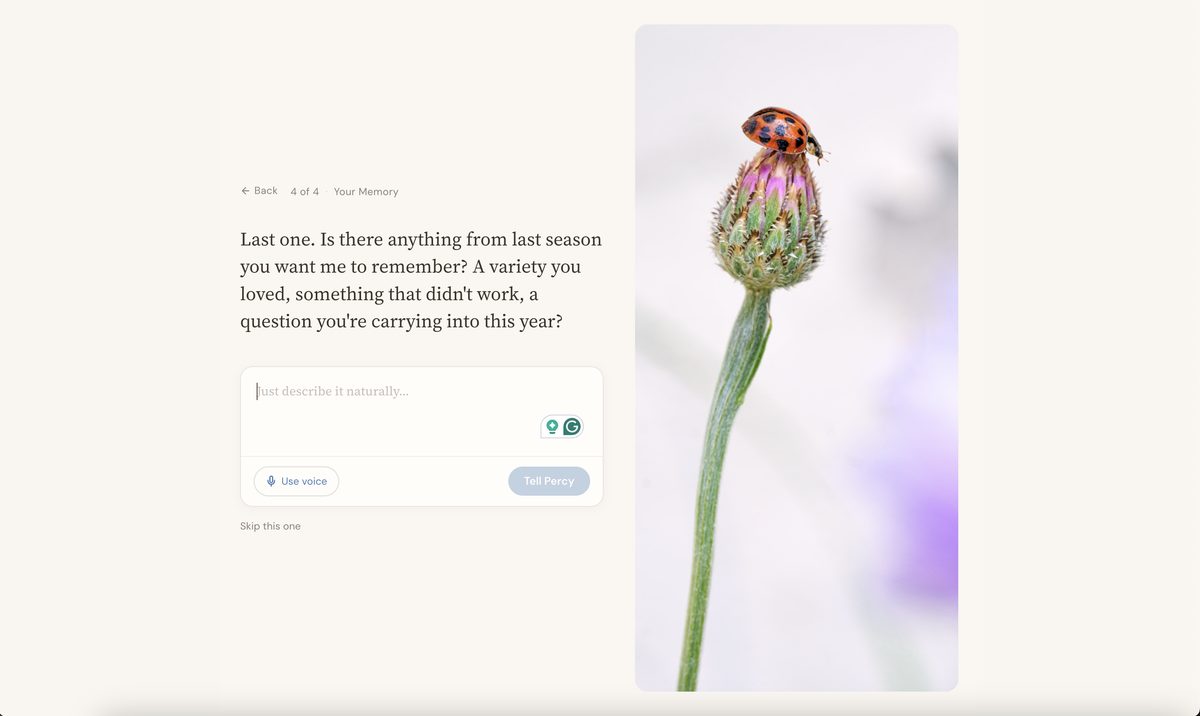Click the Back arrow icon
The height and width of the screenshot is (716, 1200).
click(x=245, y=191)
